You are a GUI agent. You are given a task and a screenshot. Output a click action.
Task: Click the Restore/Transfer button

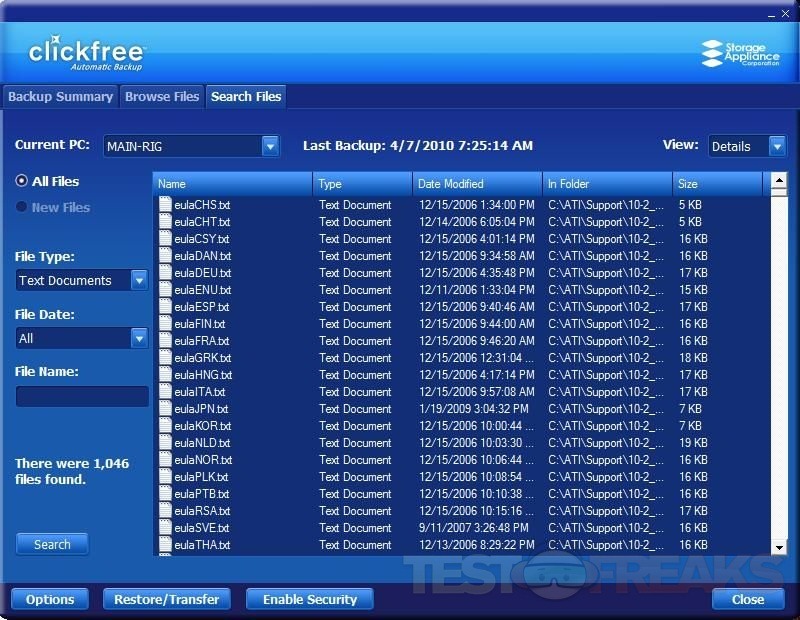click(167, 599)
